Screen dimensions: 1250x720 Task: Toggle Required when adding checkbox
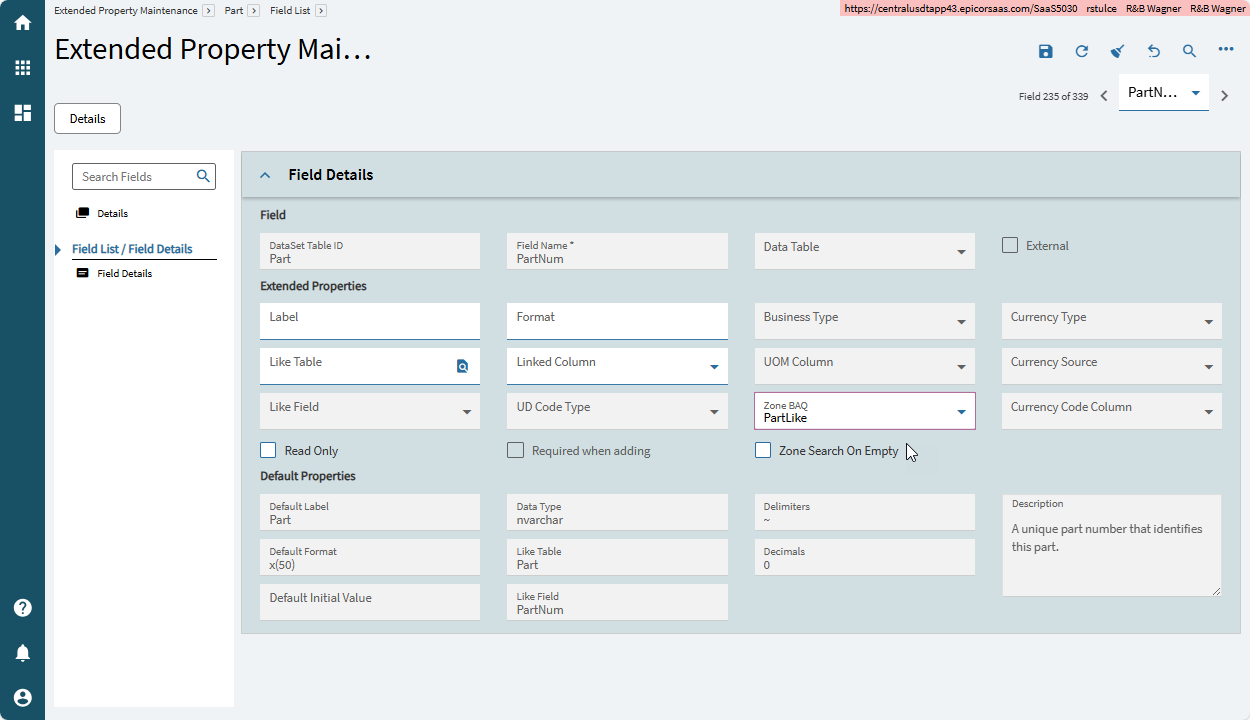pyautogui.click(x=515, y=450)
